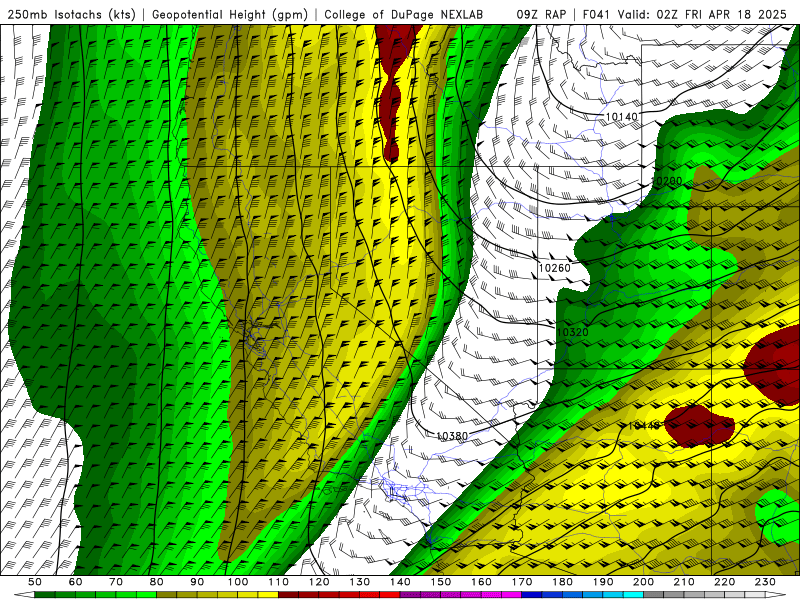This screenshot has width=800, height=600.
Task: Click the 190 value on the legend
Action: click(603, 582)
